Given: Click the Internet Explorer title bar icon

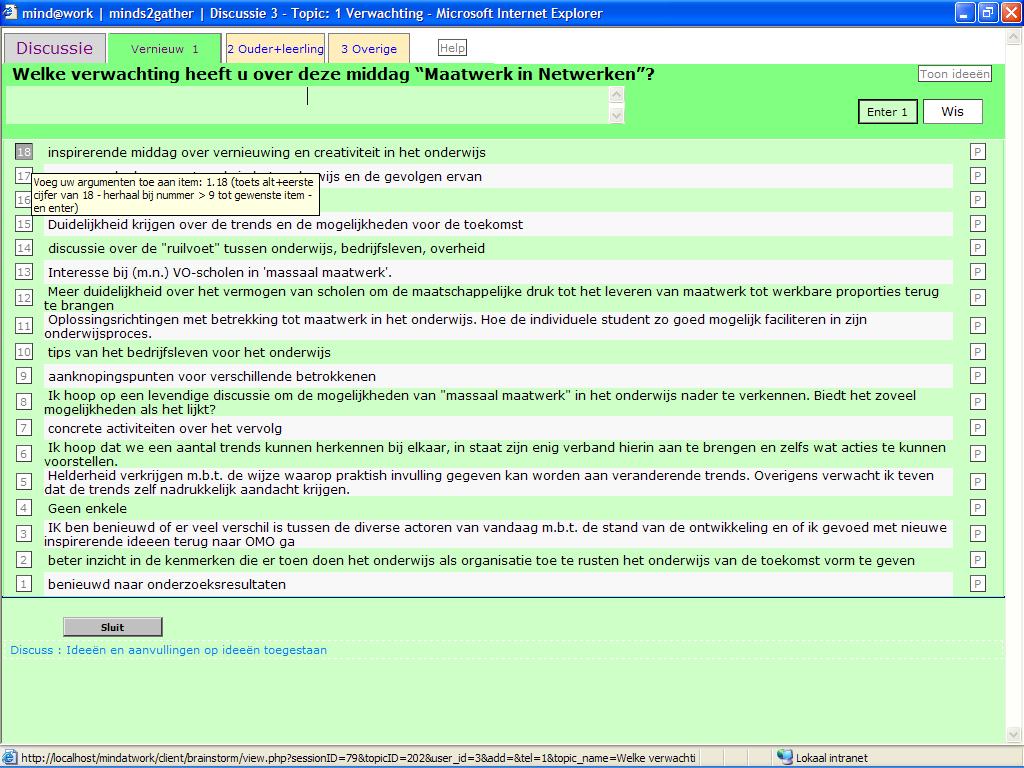Looking at the screenshot, I should (10, 12).
